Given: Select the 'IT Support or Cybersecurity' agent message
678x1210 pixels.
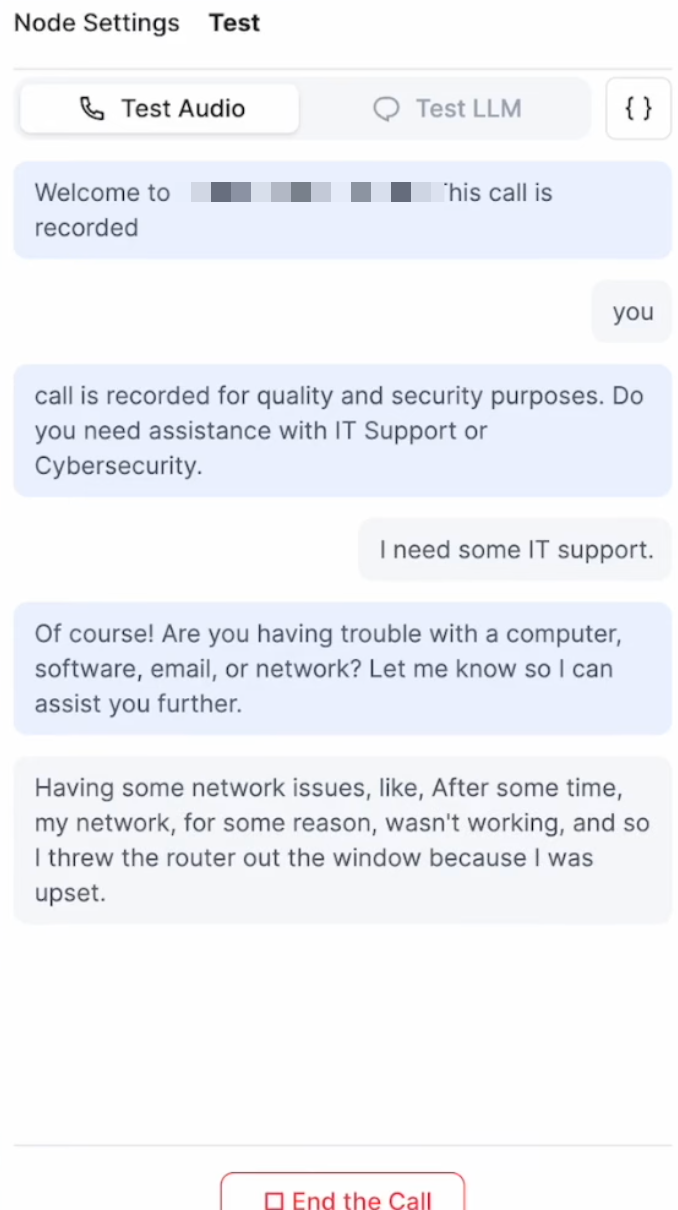Looking at the screenshot, I should [x=342, y=430].
